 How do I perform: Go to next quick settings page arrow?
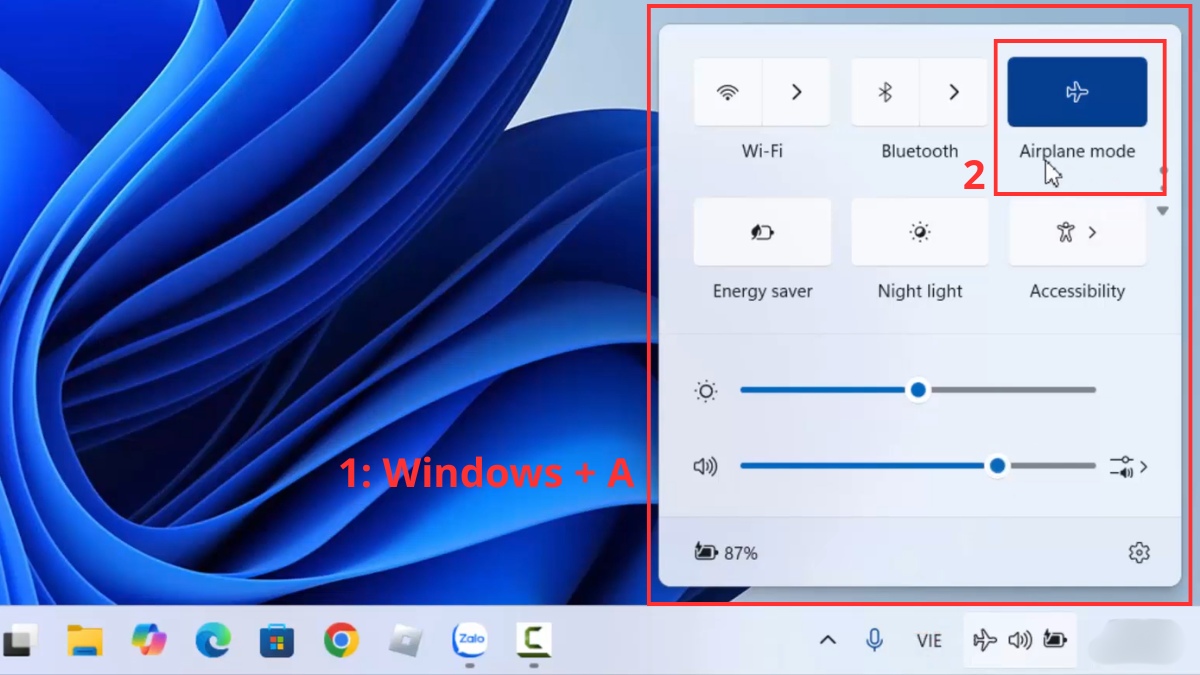1162,211
